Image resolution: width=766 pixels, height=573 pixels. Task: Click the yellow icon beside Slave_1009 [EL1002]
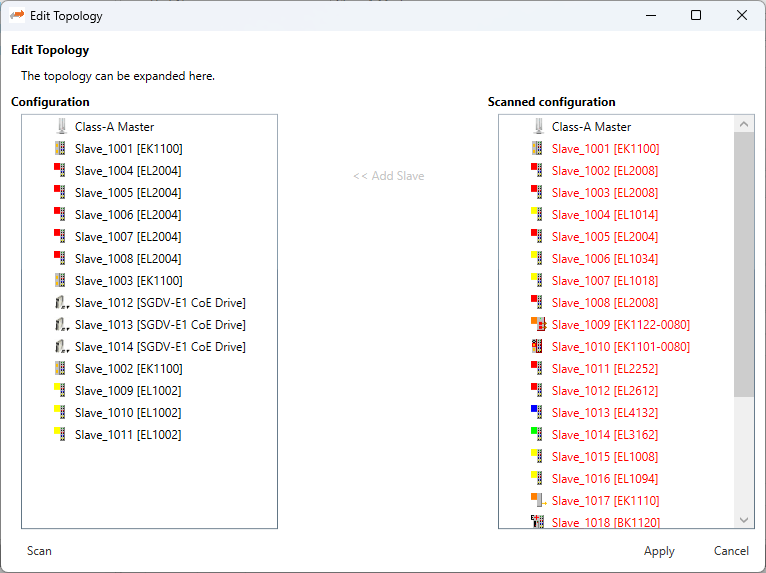coord(60,391)
